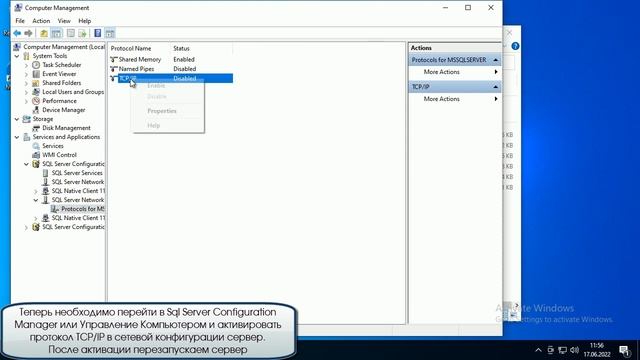
Task: Click the Task Scheduler clock icon
Action: (36, 65)
